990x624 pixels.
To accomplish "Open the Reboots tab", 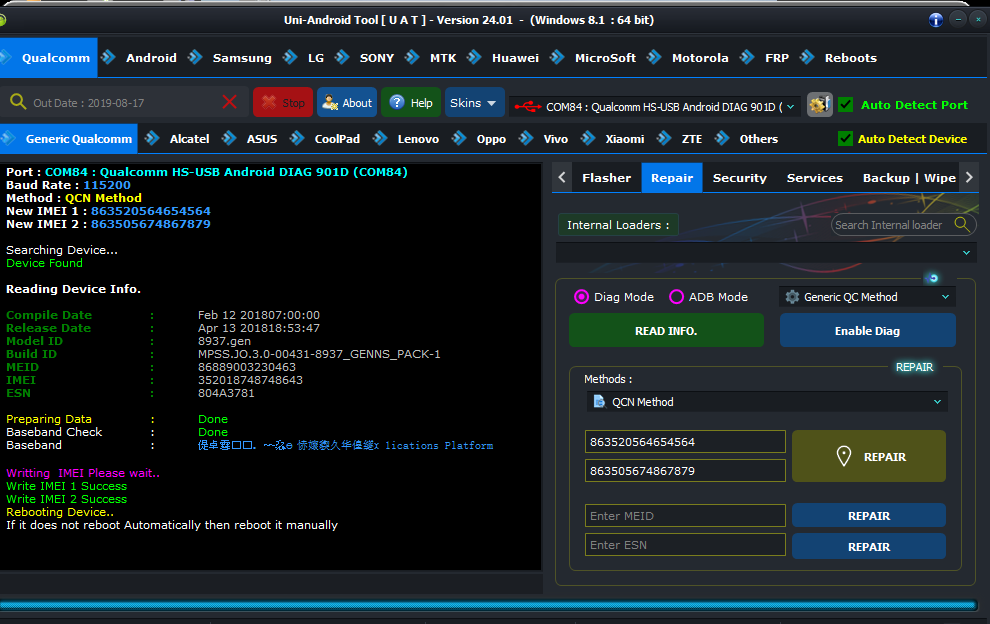I will coord(850,58).
